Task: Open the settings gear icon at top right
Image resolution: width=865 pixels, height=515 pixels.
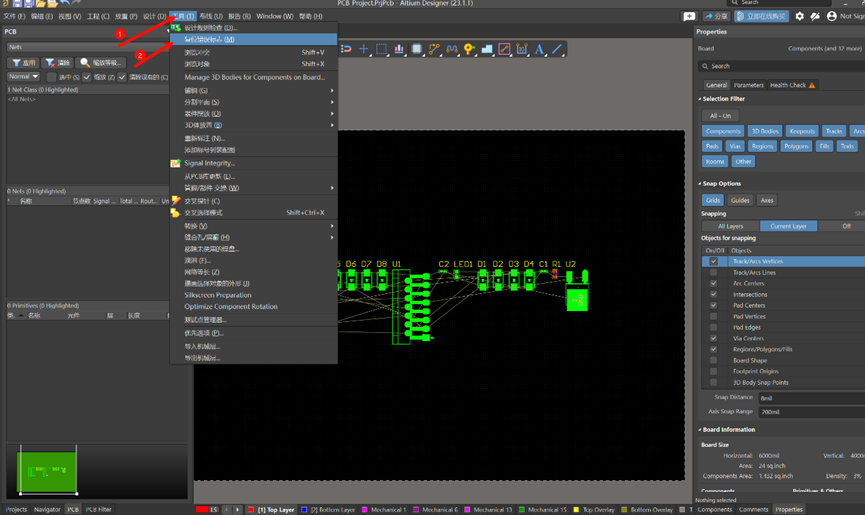Action: click(x=799, y=16)
